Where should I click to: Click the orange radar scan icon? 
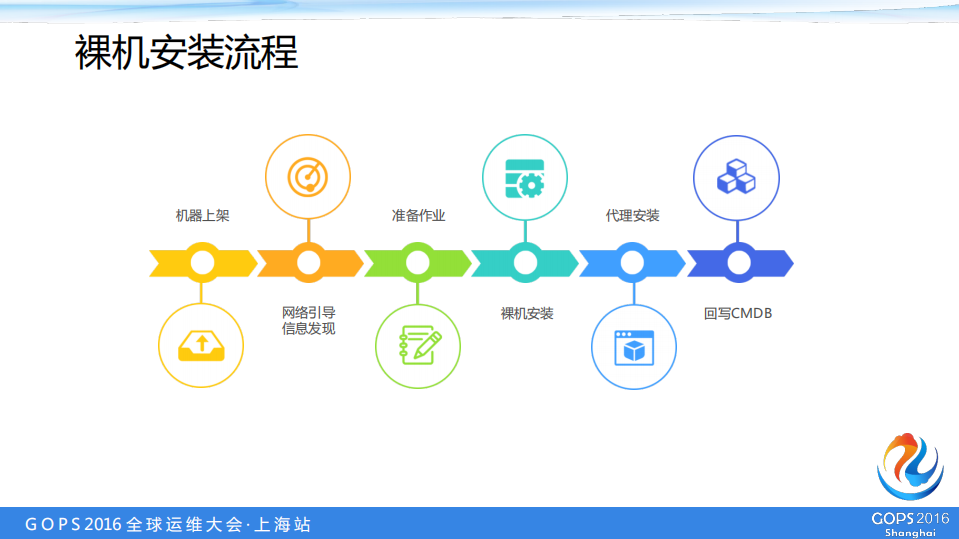pyautogui.click(x=308, y=177)
